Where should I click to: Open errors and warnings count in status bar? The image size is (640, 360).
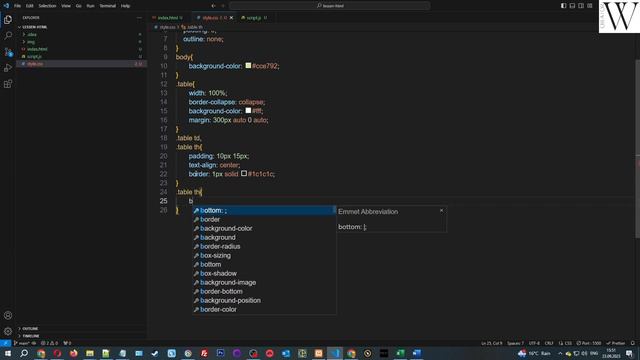pyautogui.click(x=50, y=343)
